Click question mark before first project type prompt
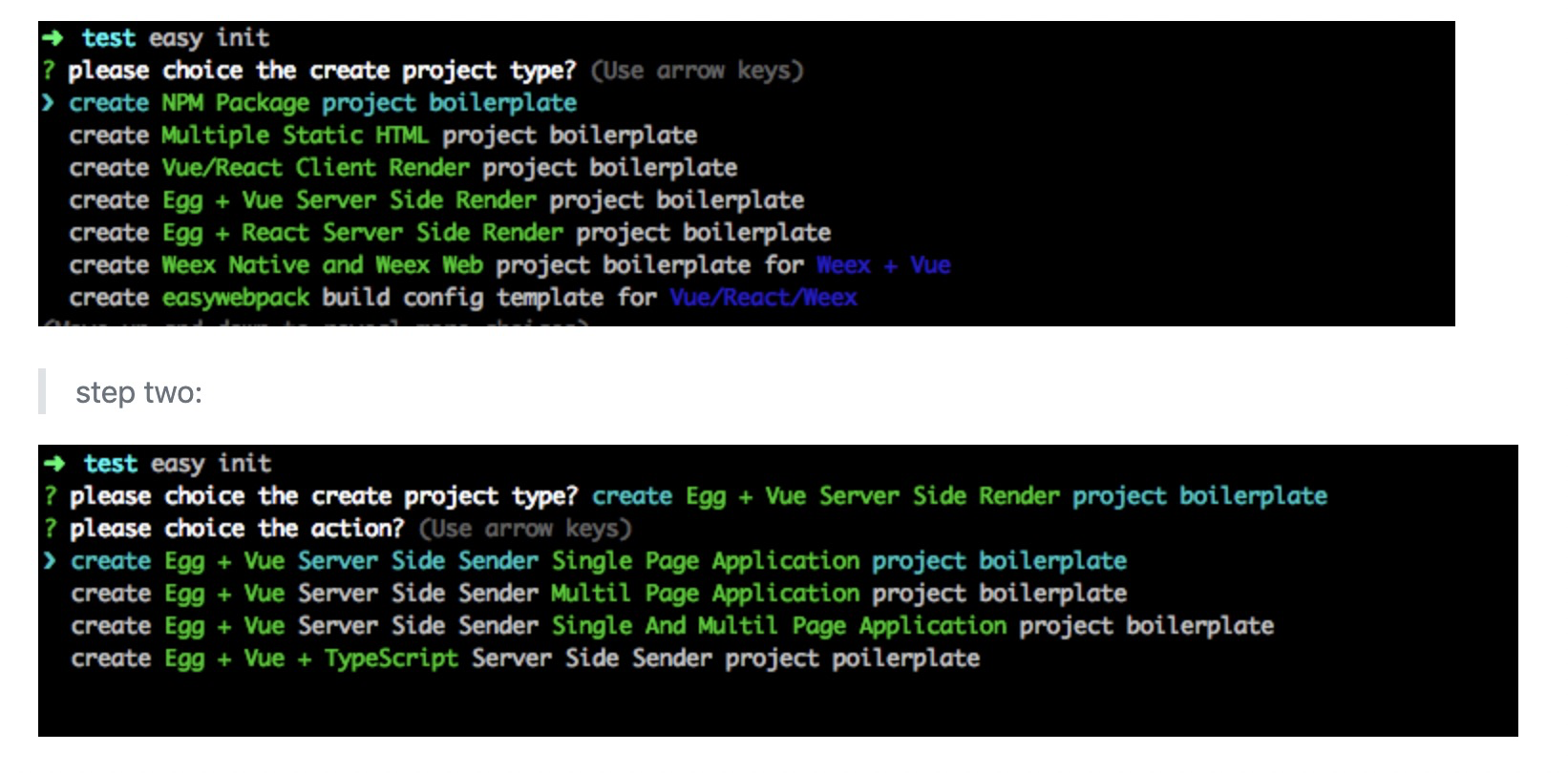The width and height of the screenshot is (1568, 773). [x=49, y=71]
